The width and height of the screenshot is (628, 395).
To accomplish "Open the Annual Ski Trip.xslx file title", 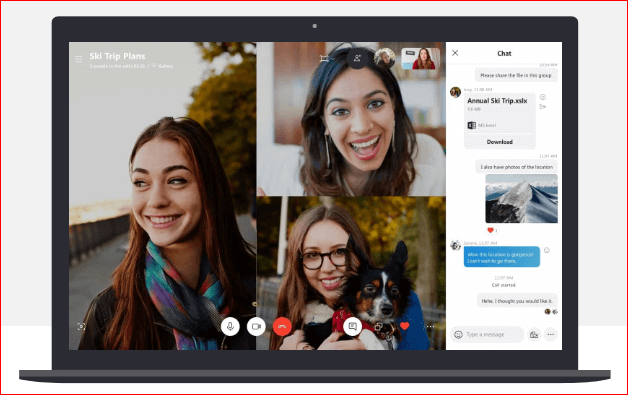I will pyautogui.click(x=497, y=101).
